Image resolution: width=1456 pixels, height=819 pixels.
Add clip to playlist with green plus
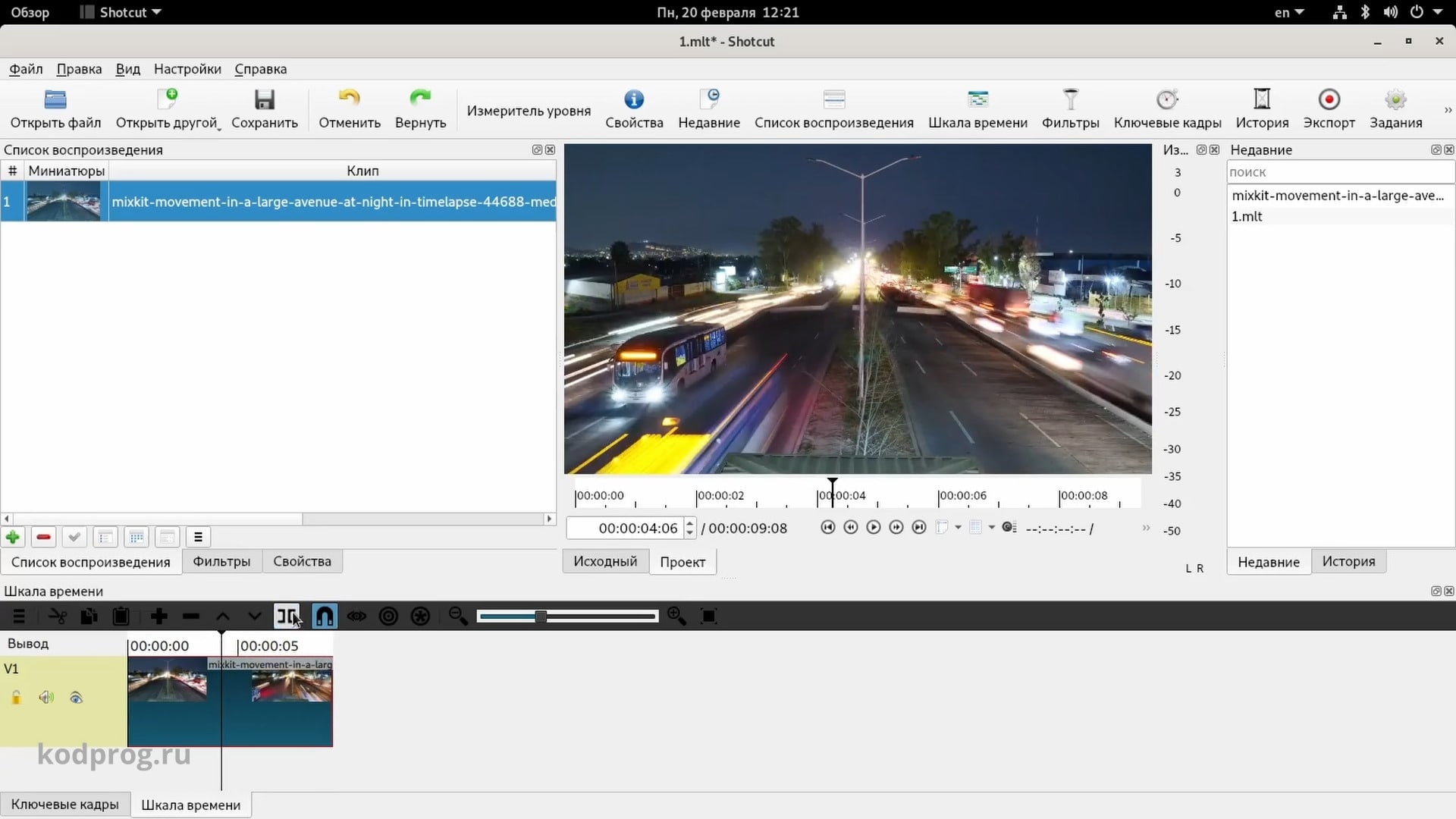click(13, 538)
